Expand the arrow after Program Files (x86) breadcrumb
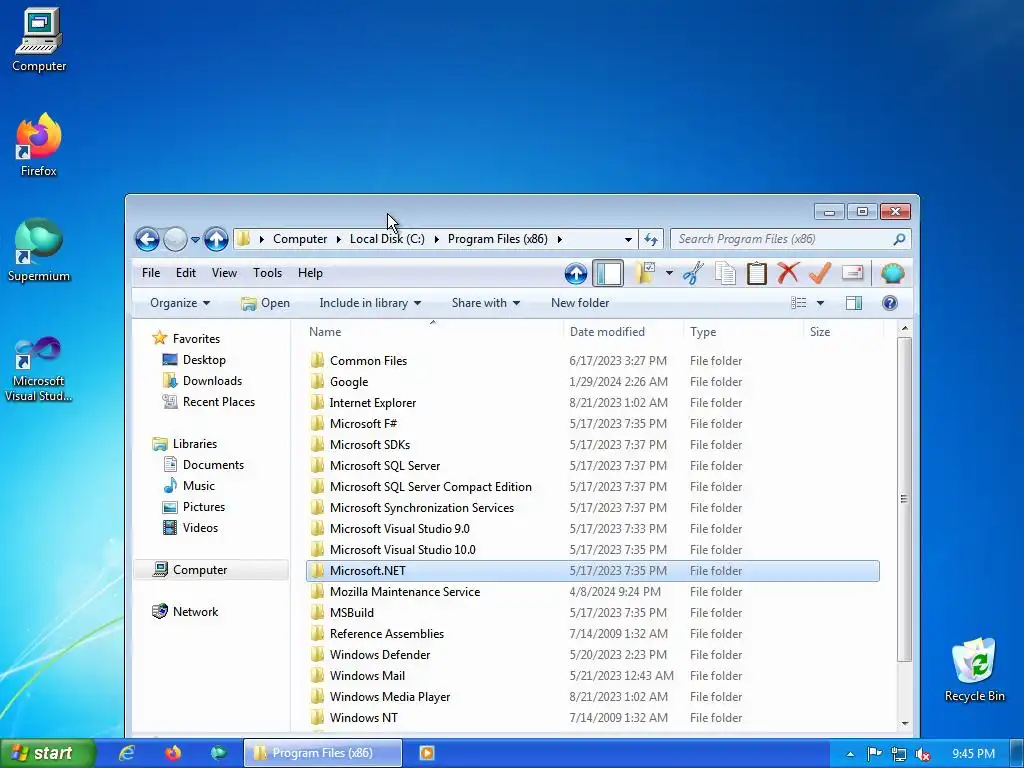Screen dimensions: 1024x768 560,240
